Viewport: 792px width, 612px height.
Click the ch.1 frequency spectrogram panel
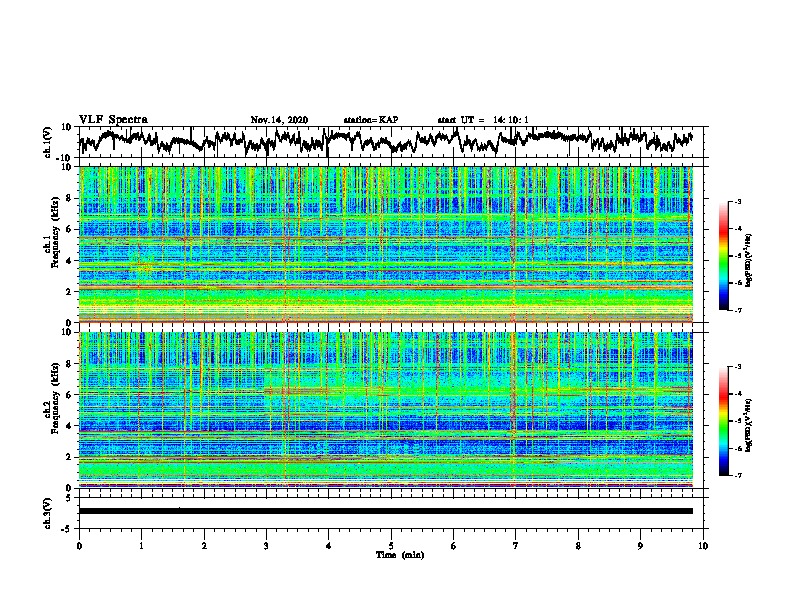tap(386, 244)
